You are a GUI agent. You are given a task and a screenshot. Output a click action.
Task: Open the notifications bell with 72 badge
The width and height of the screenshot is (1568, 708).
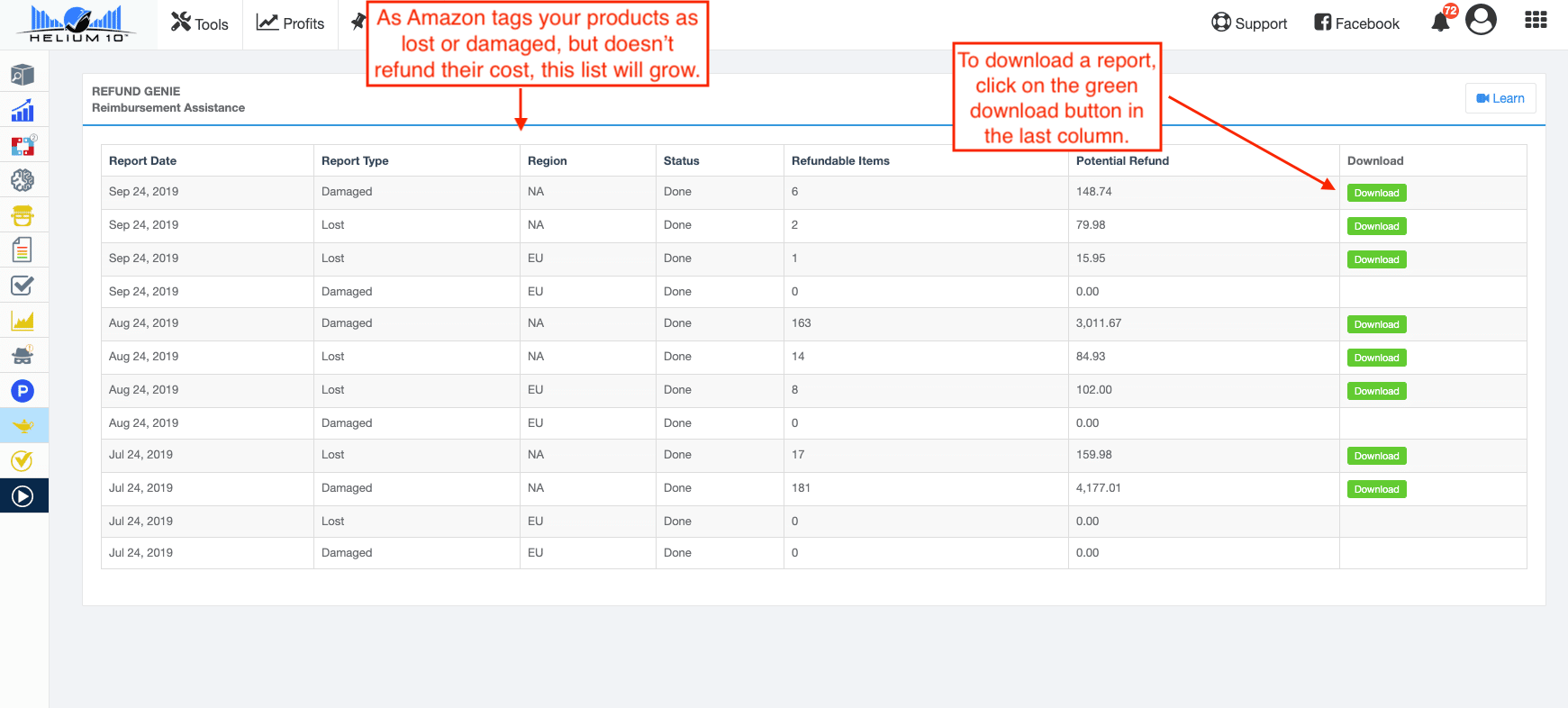1443,21
